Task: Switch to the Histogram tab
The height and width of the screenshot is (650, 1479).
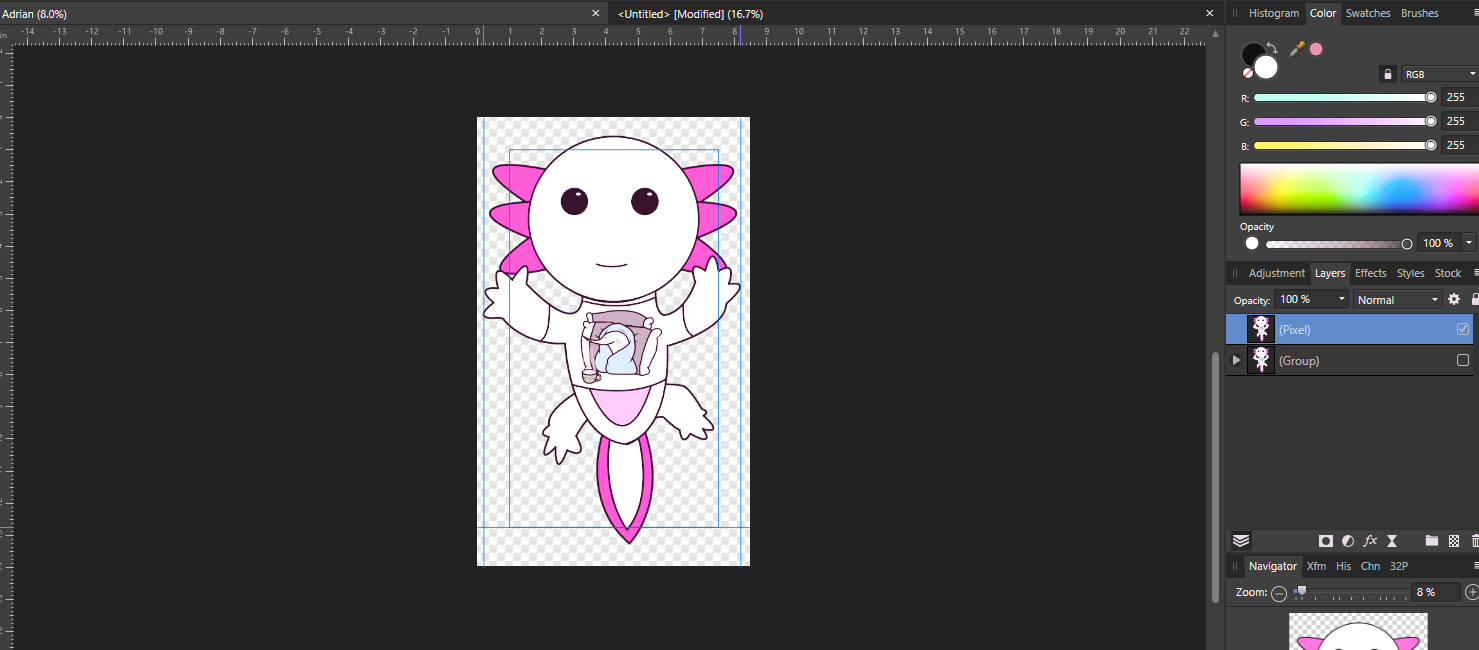Action: [1274, 13]
